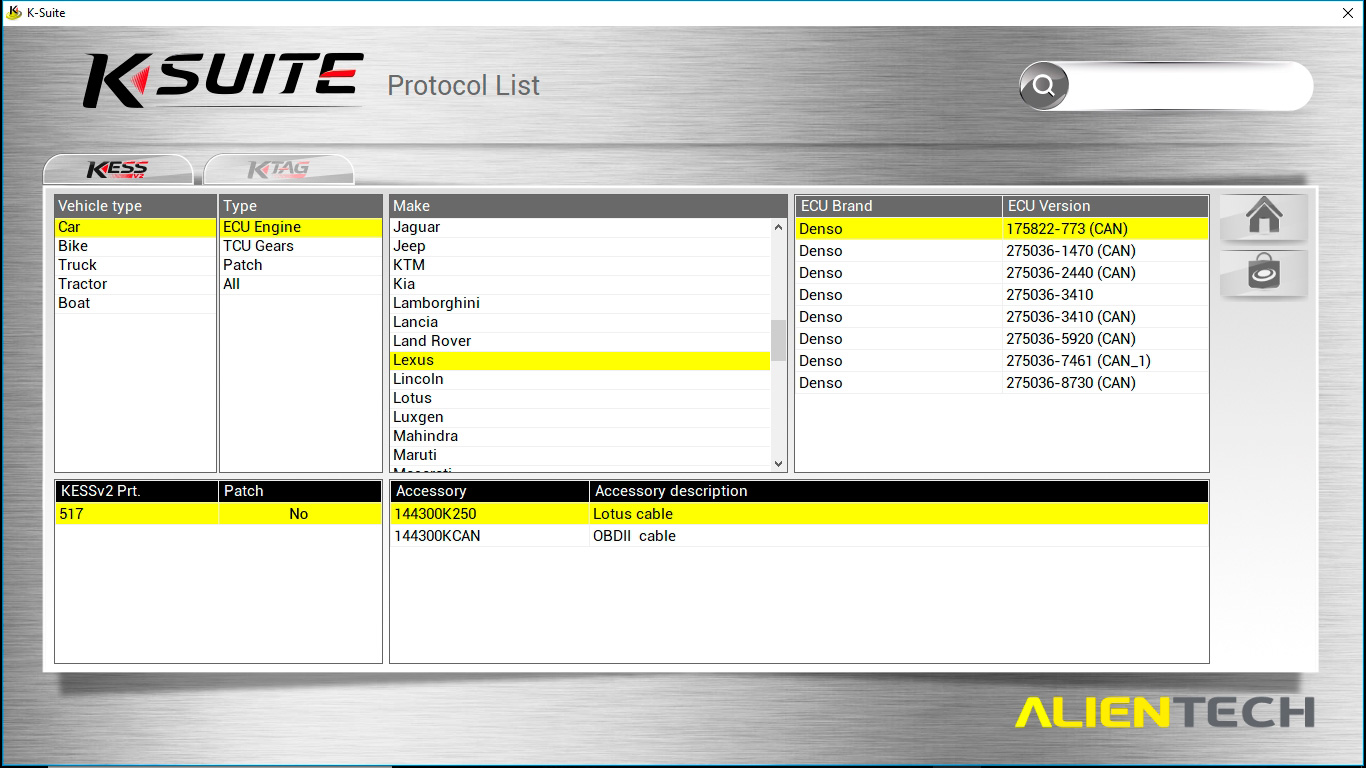
Task: Close the K-Suite window
Action: [x=1347, y=13]
